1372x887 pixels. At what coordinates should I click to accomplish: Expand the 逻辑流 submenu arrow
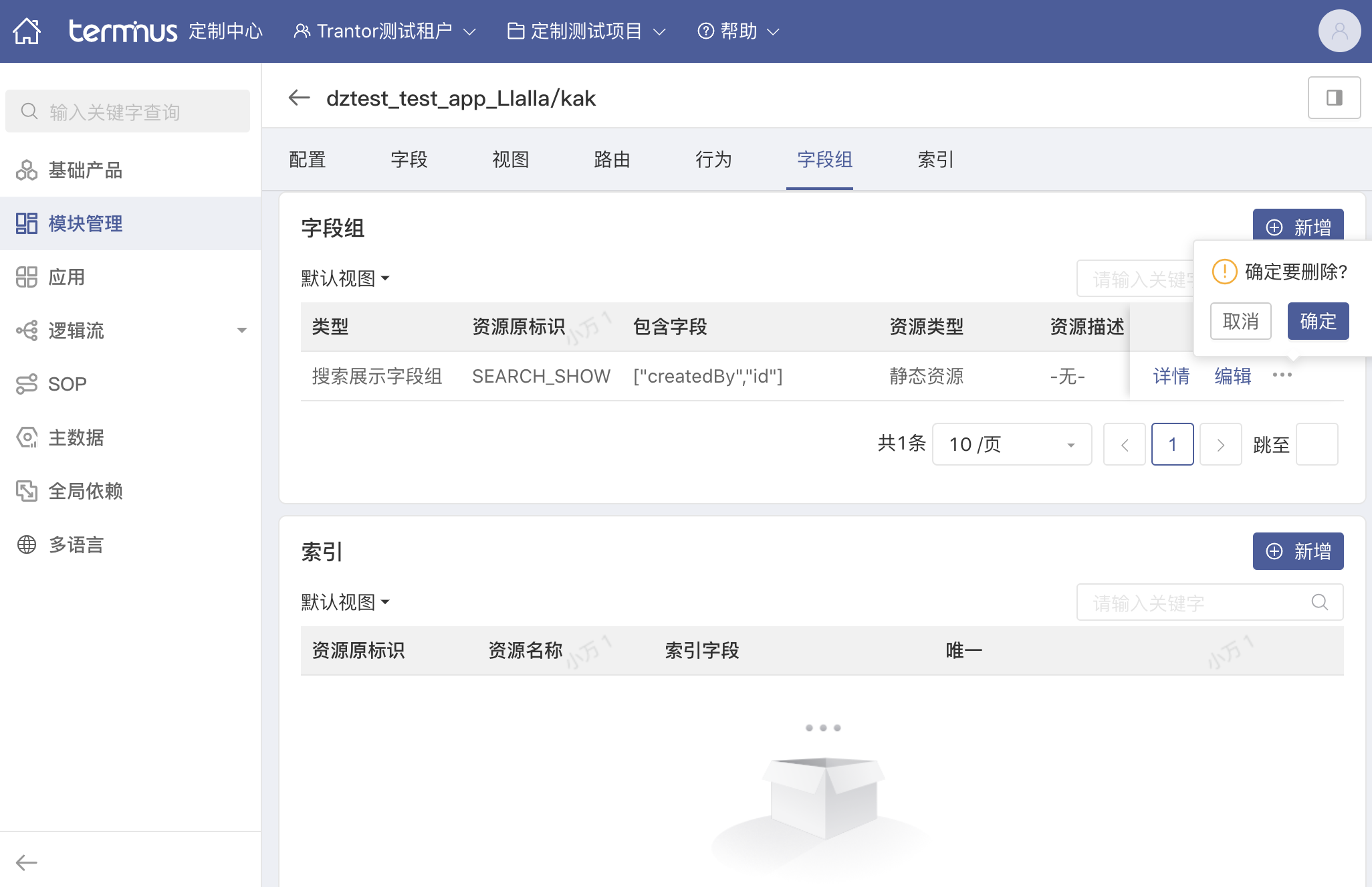coord(242,330)
